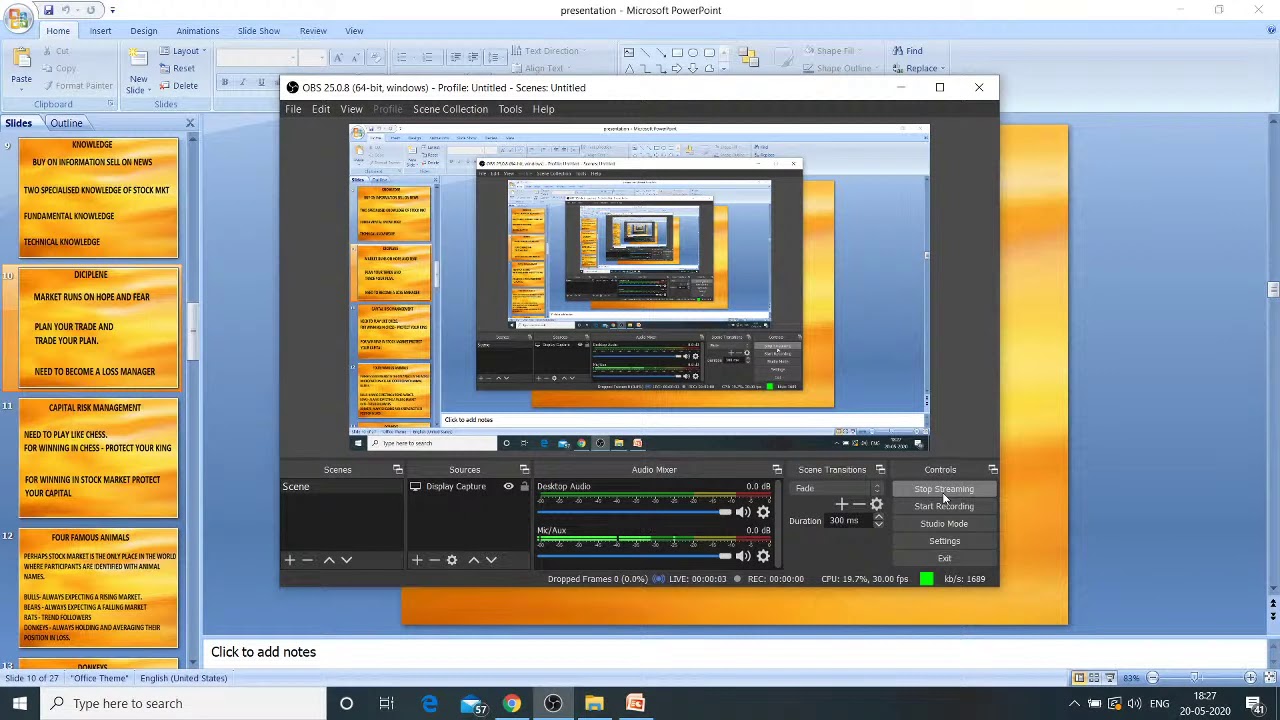This screenshot has width=1280, height=720.
Task: Open transition properties gear icon
Action: 877,504
